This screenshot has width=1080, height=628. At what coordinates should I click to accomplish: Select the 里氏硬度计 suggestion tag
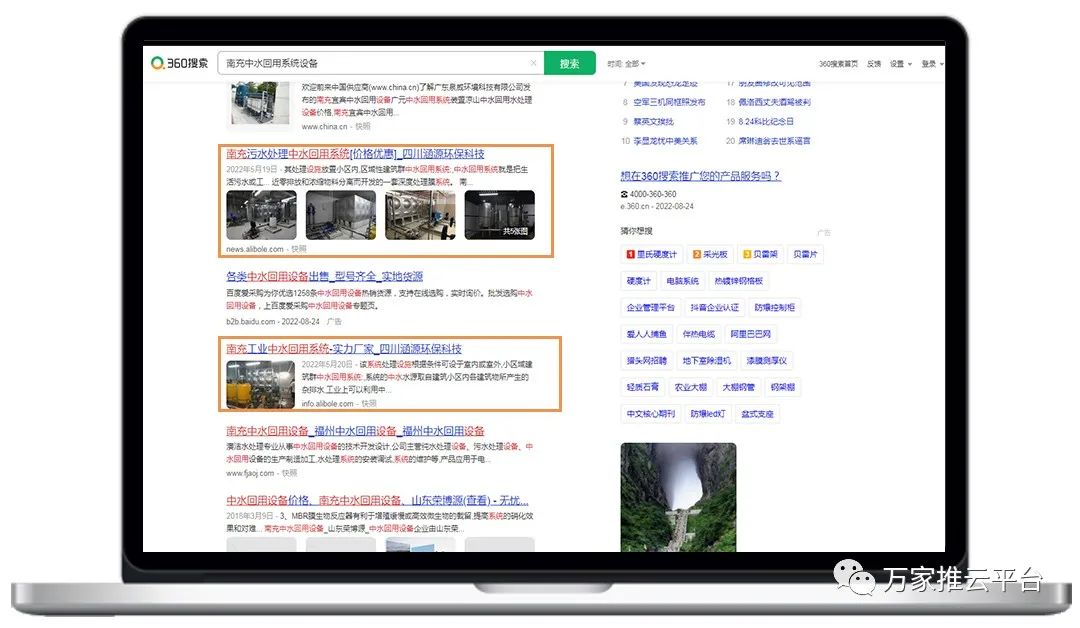pos(652,255)
